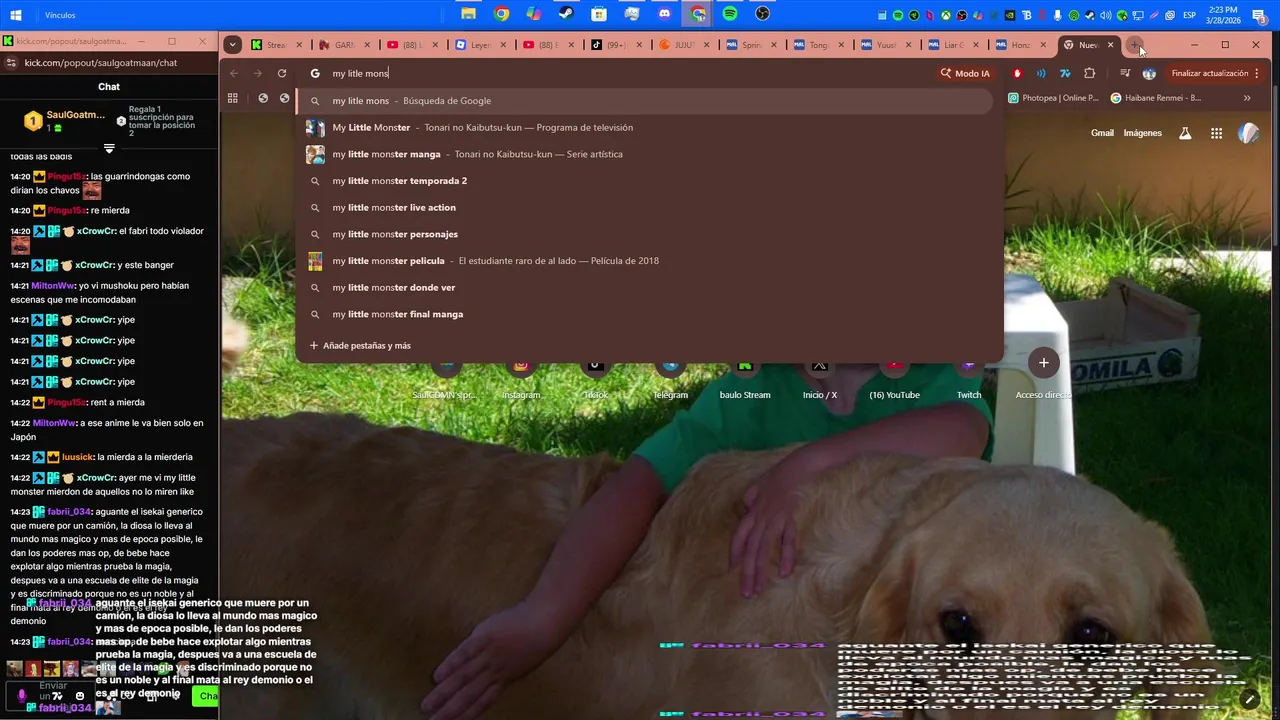Open the Photopea bookmark
Image resolution: width=1280 pixels, height=720 pixels.
tap(1053, 98)
